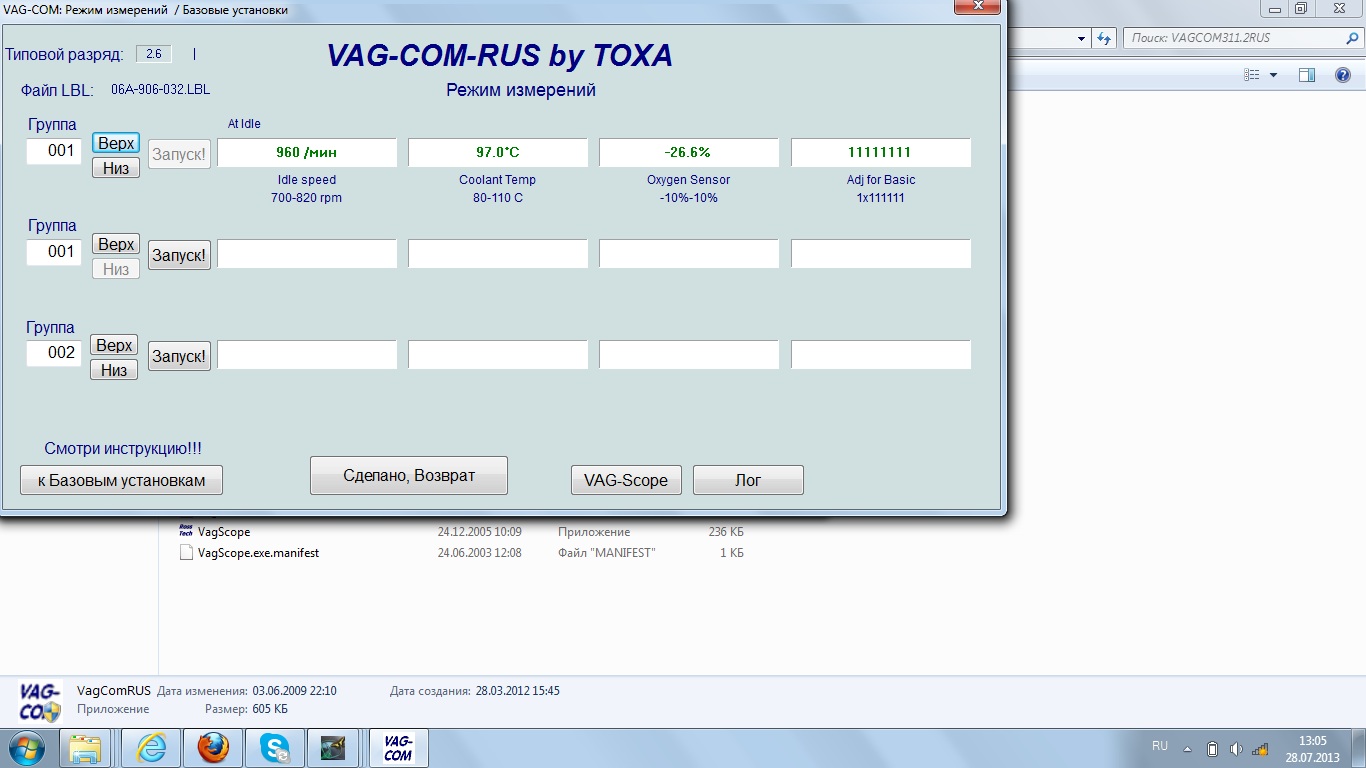Viewport: 1366px width, 768px height.
Task: Click the network signal icon in tray
Action: click(x=1260, y=748)
